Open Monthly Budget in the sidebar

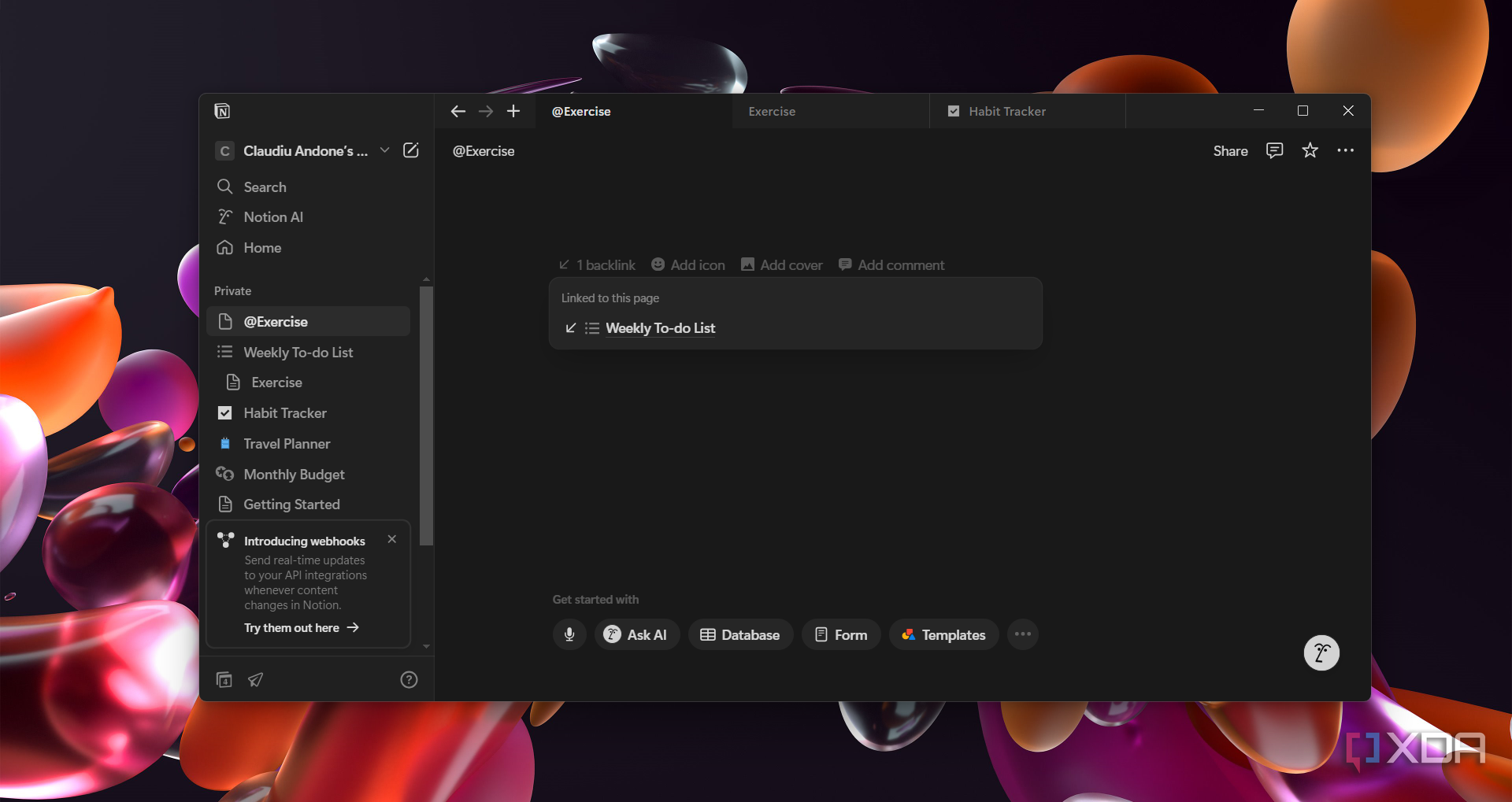coord(308,475)
